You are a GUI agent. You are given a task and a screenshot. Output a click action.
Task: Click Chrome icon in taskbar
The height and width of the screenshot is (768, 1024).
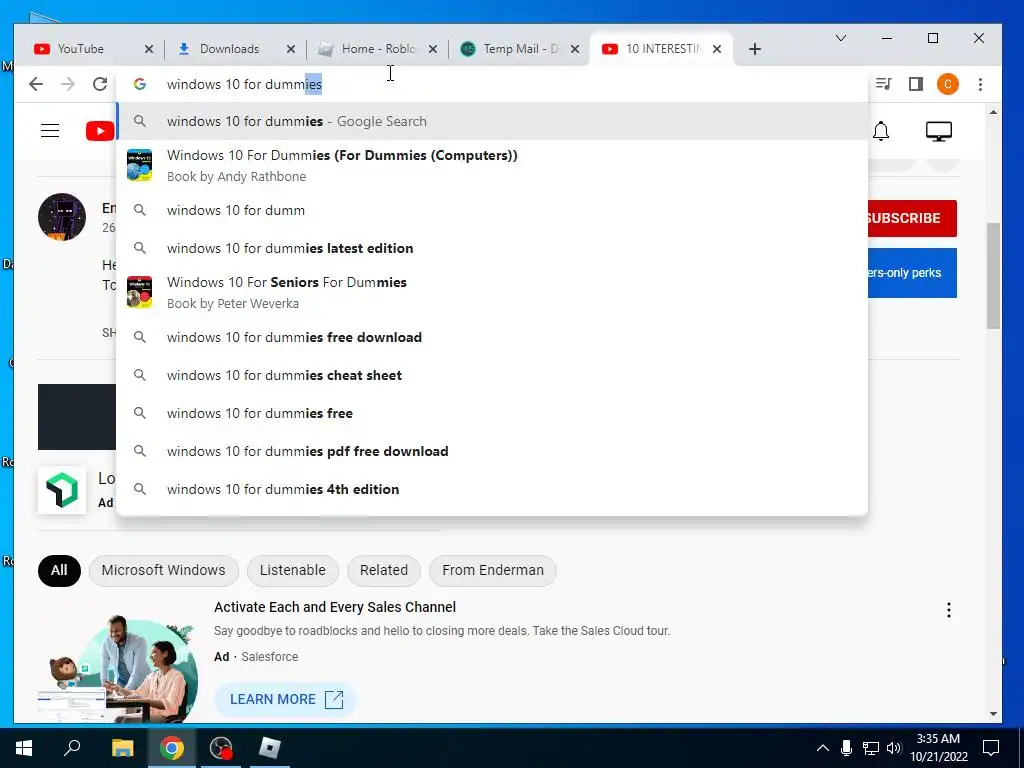coord(172,748)
